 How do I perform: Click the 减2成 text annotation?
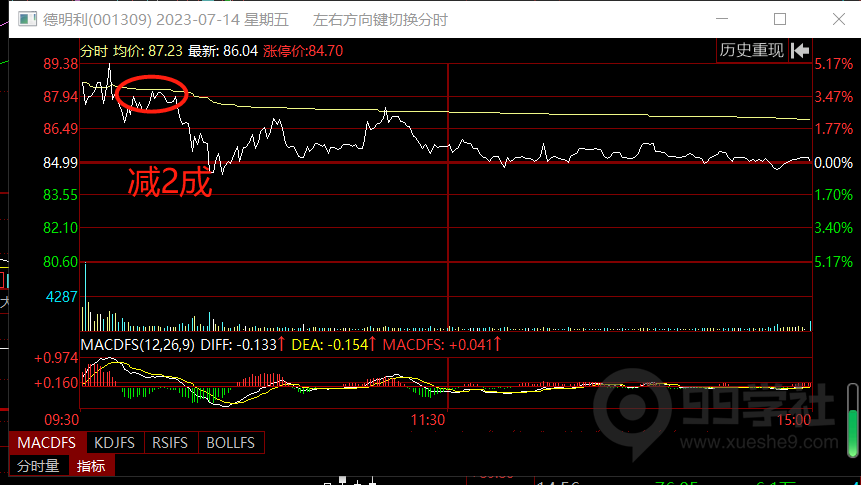coord(169,182)
